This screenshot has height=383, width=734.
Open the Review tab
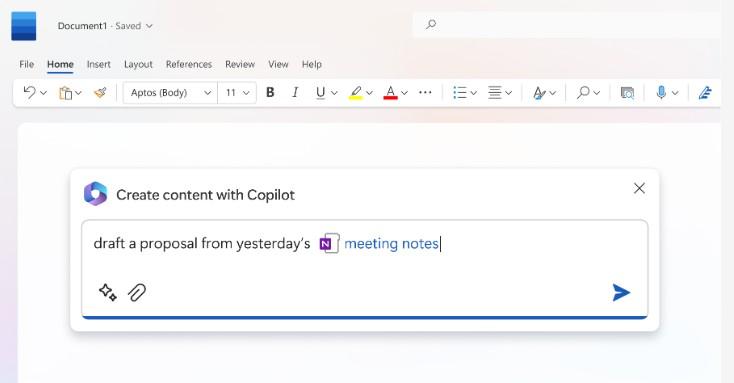pyautogui.click(x=240, y=64)
